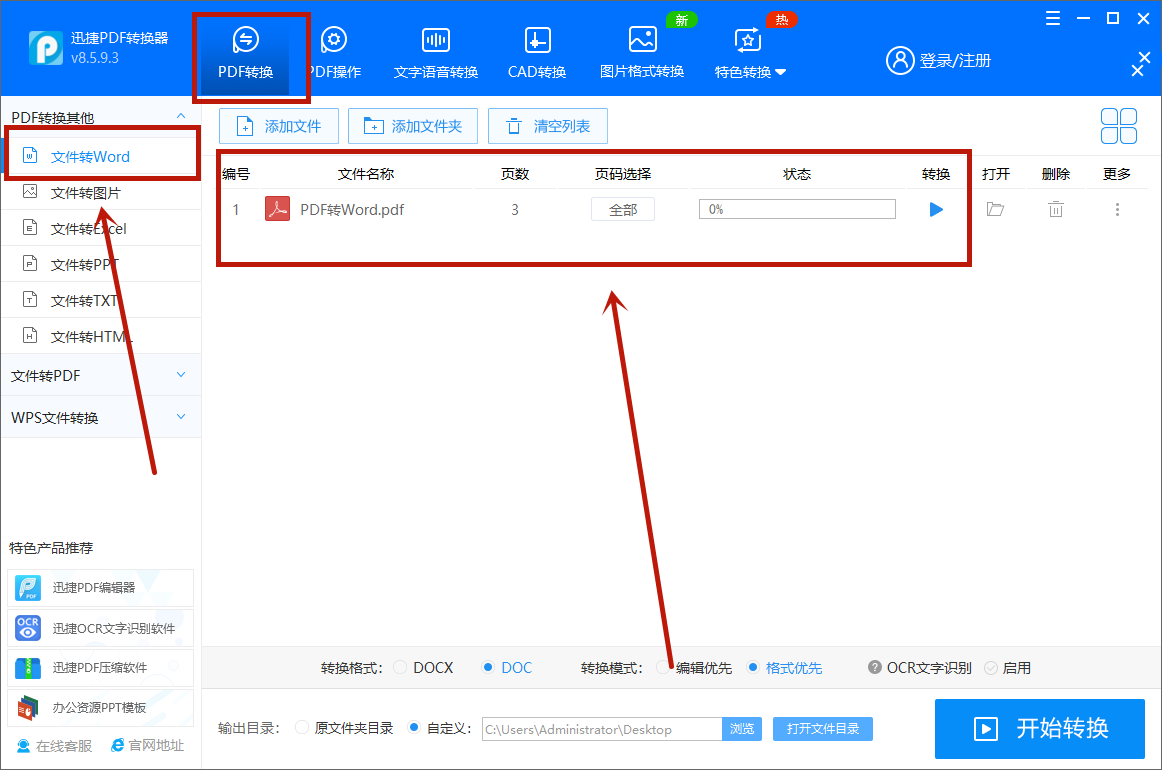Choose 编辑优先 conversion mode
Image resolution: width=1162 pixels, height=770 pixels.
662,667
